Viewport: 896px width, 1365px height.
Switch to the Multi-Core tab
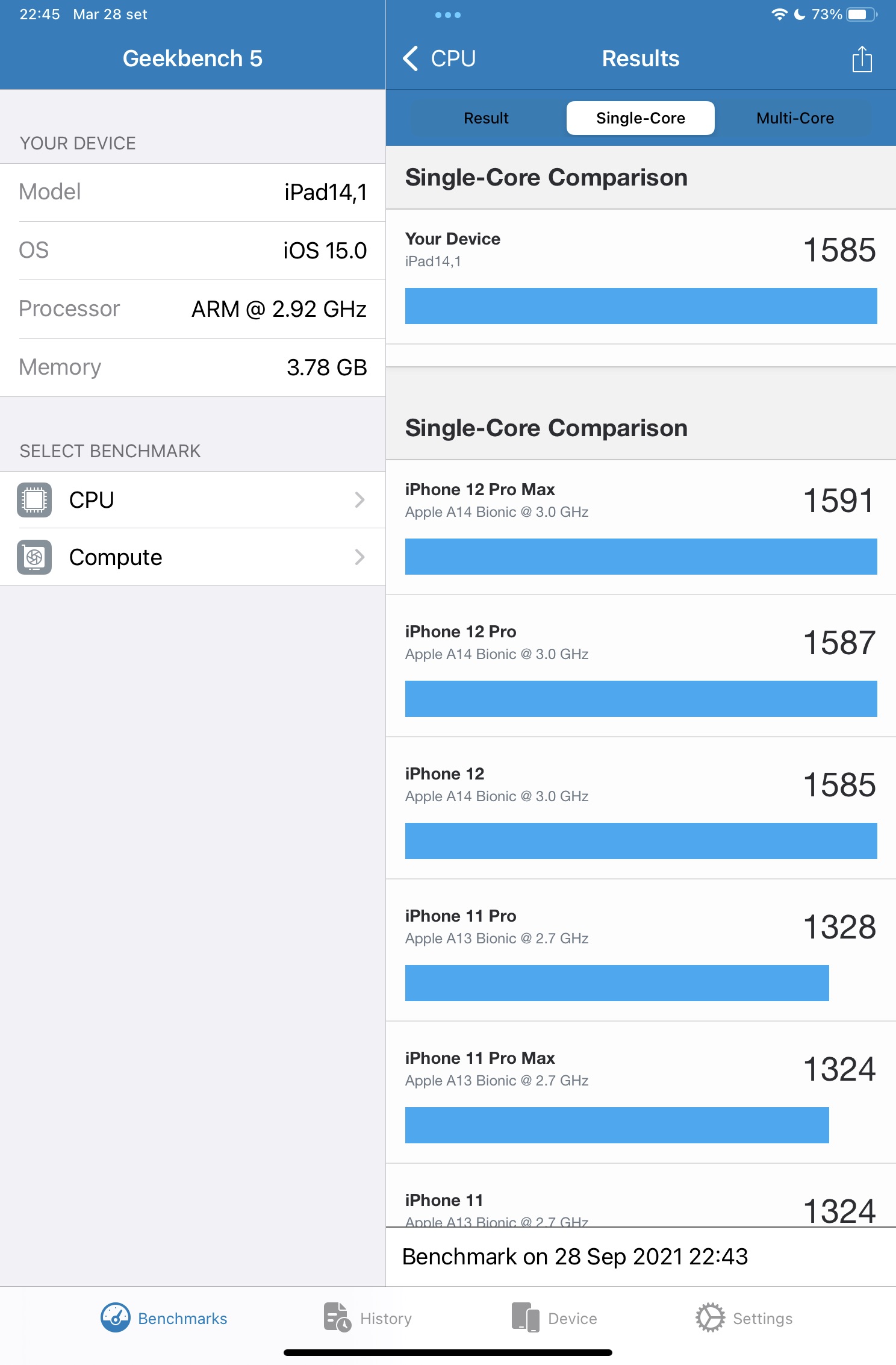pos(795,118)
